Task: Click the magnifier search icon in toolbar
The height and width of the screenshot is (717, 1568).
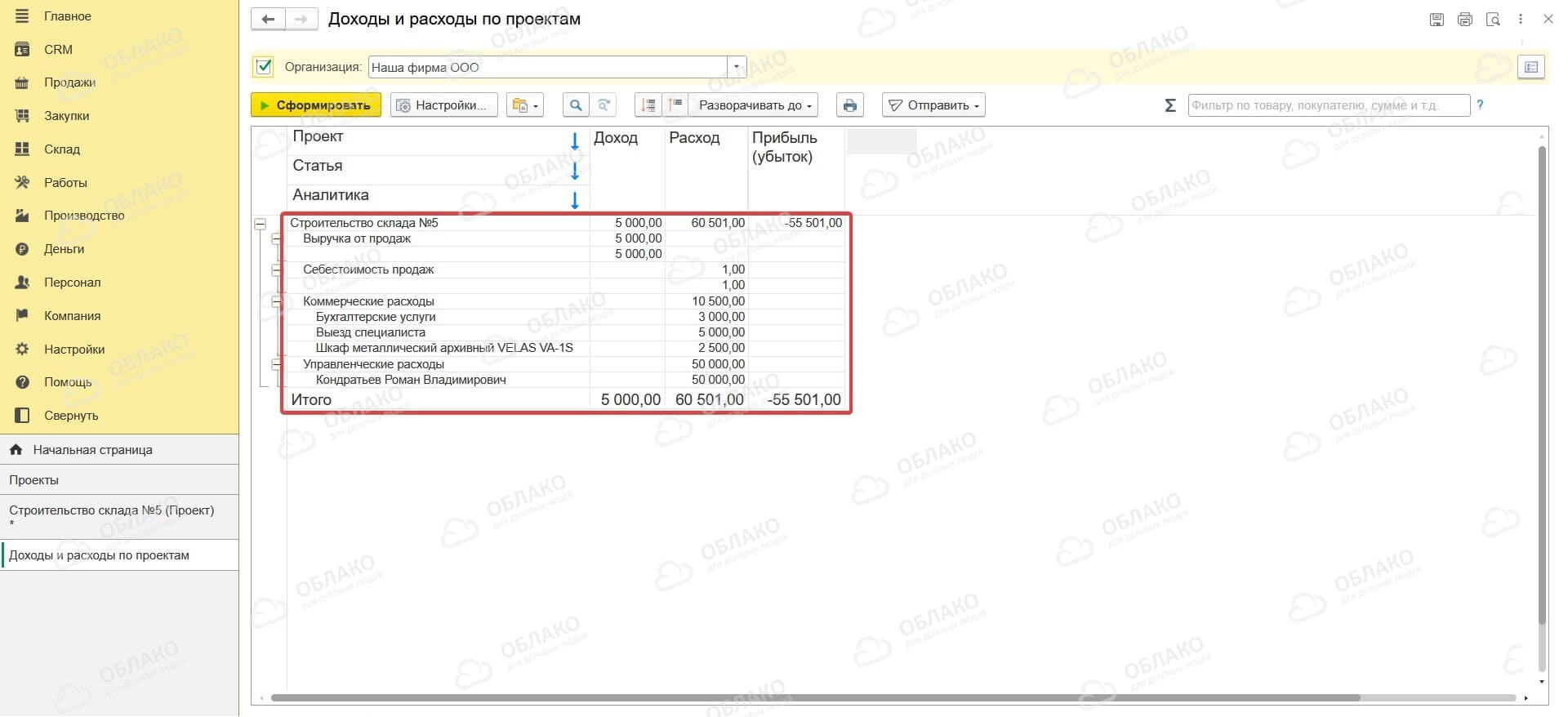Action: tap(576, 105)
